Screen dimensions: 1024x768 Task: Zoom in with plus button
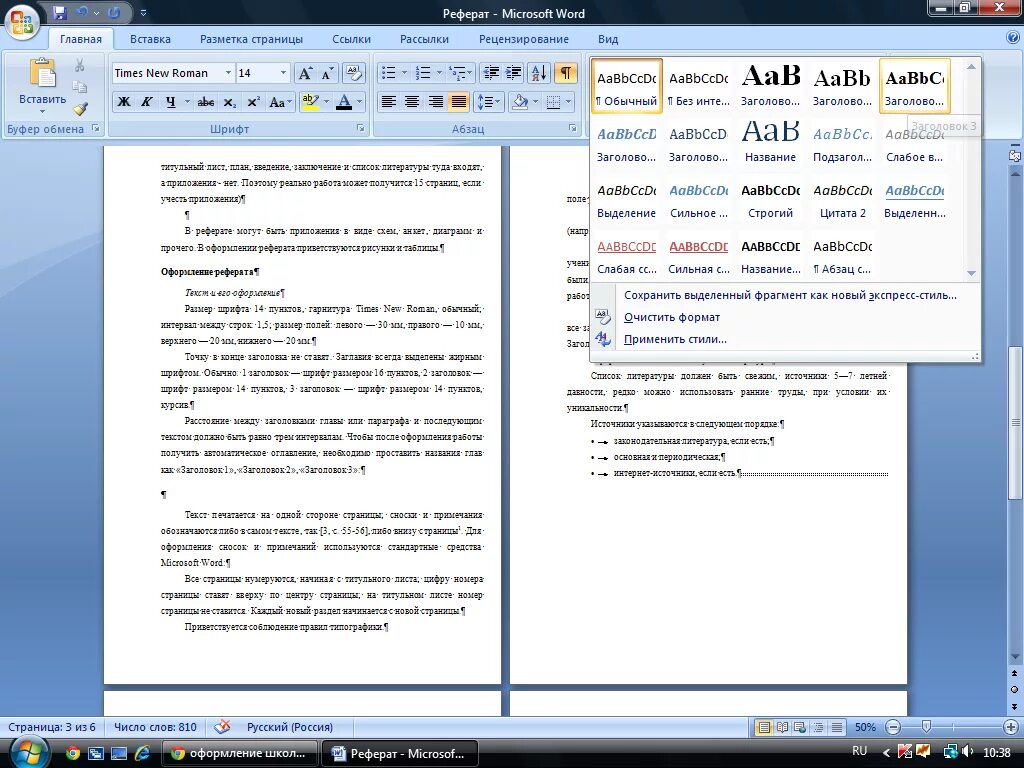pos(1010,727)
